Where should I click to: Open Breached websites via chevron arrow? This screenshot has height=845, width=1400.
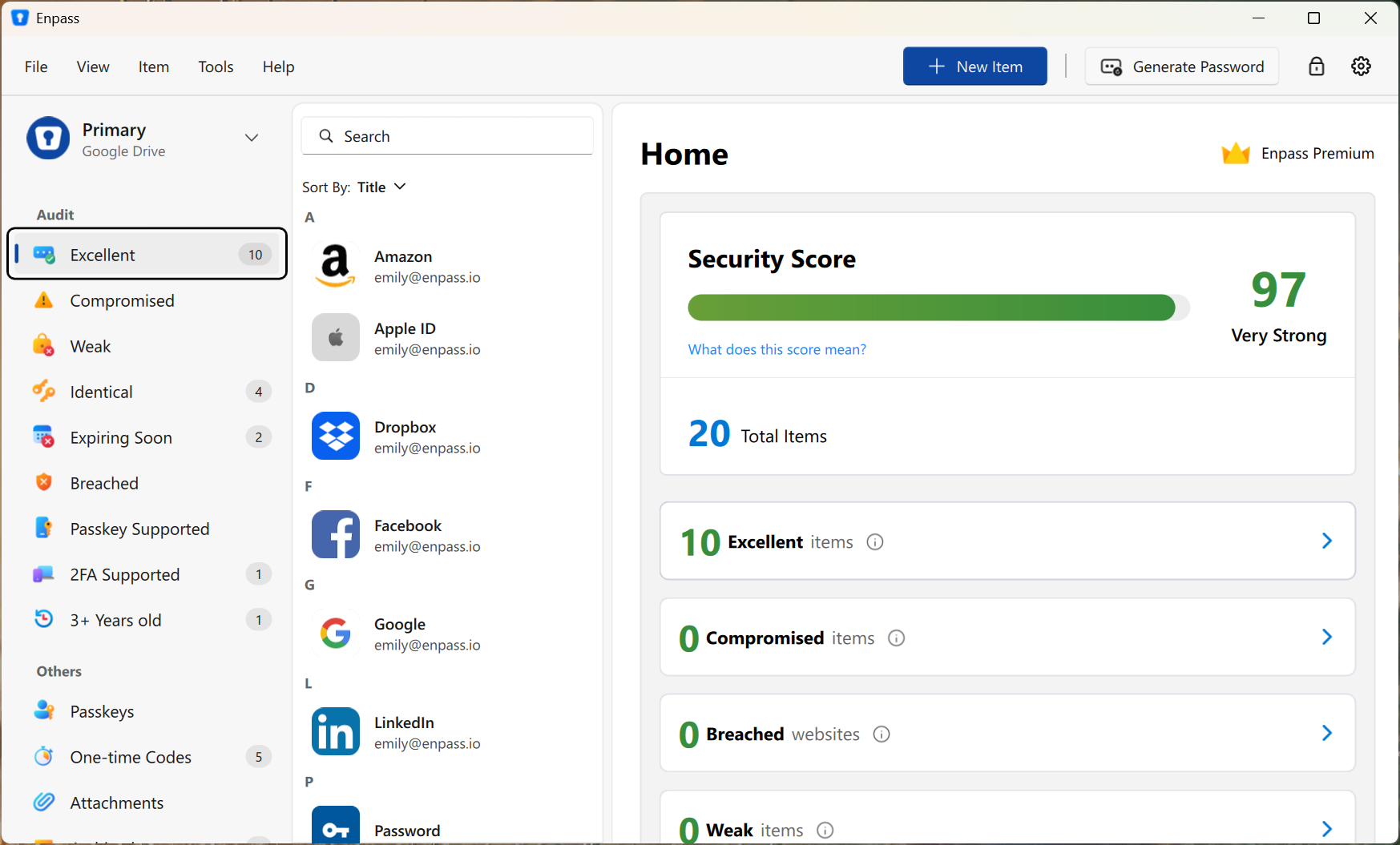(x=1327, y=734)
